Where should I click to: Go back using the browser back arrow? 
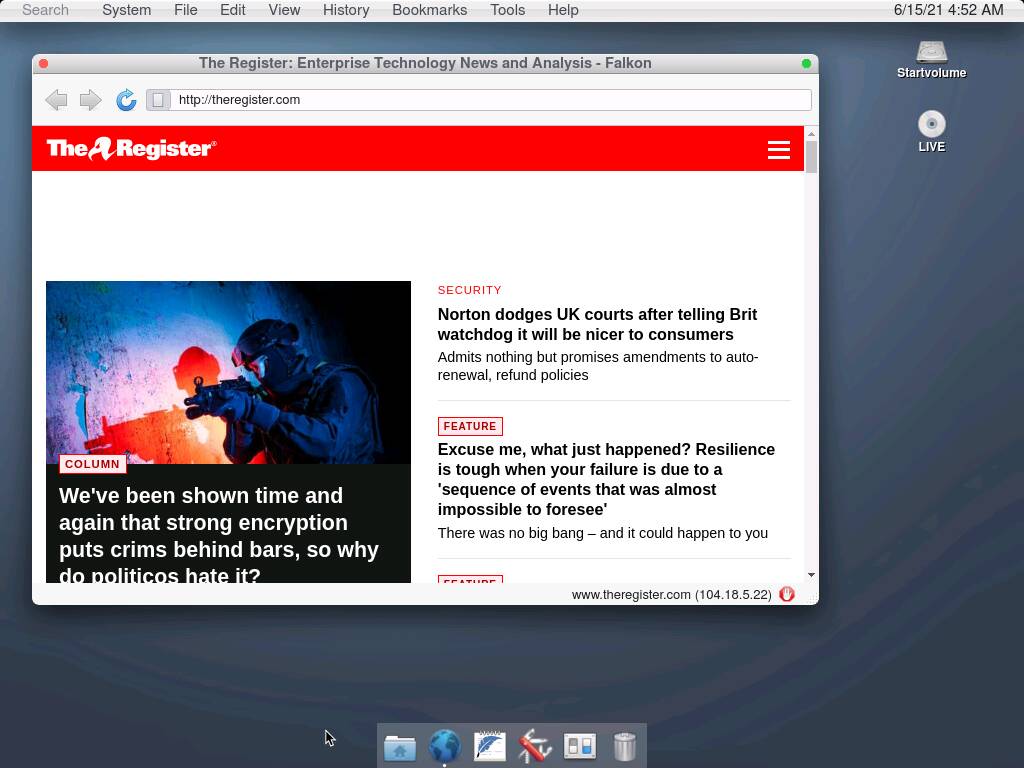pos(57,100)
